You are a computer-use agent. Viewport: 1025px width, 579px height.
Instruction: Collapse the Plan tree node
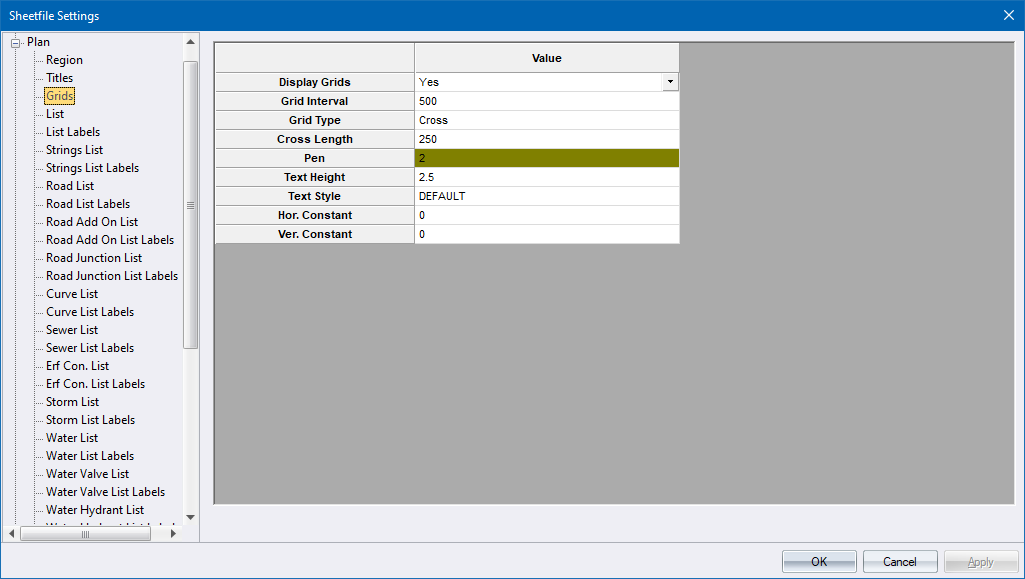pyautogui.click(x=16, y=42)
